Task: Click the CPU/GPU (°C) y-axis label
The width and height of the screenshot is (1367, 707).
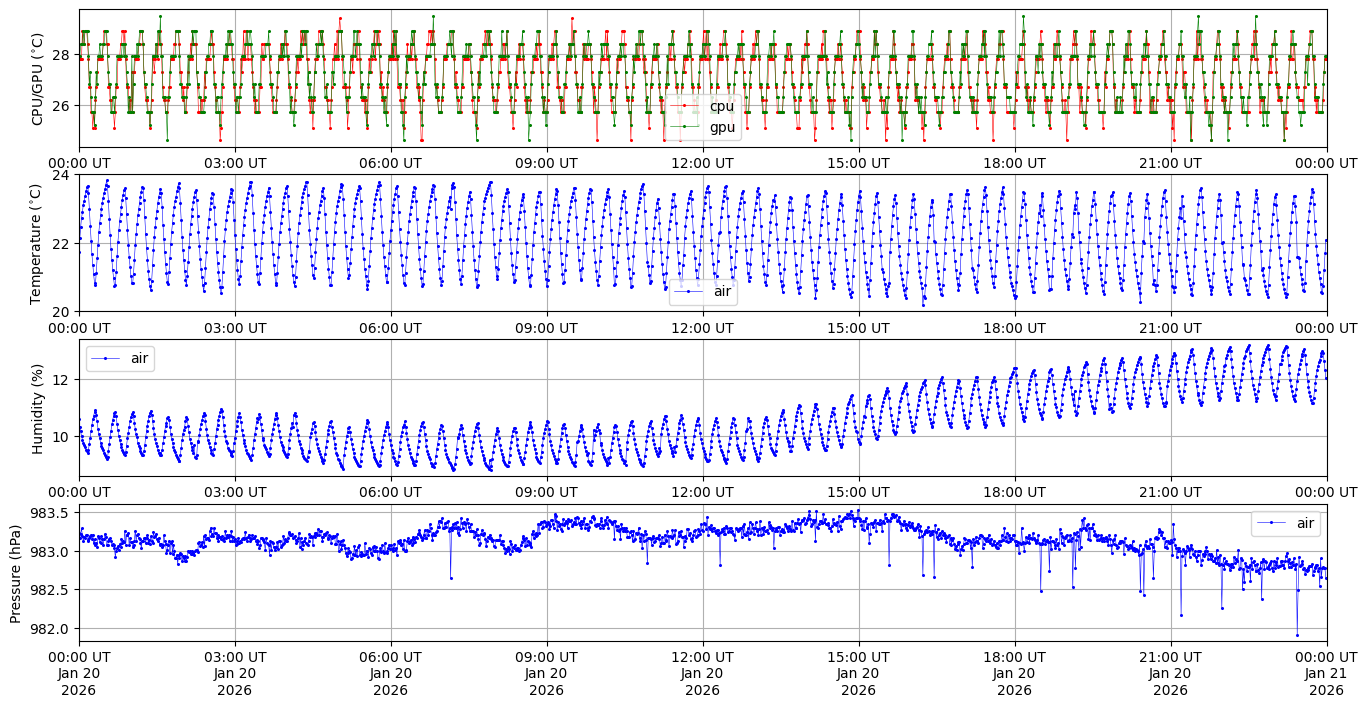Action: (38, 79)
